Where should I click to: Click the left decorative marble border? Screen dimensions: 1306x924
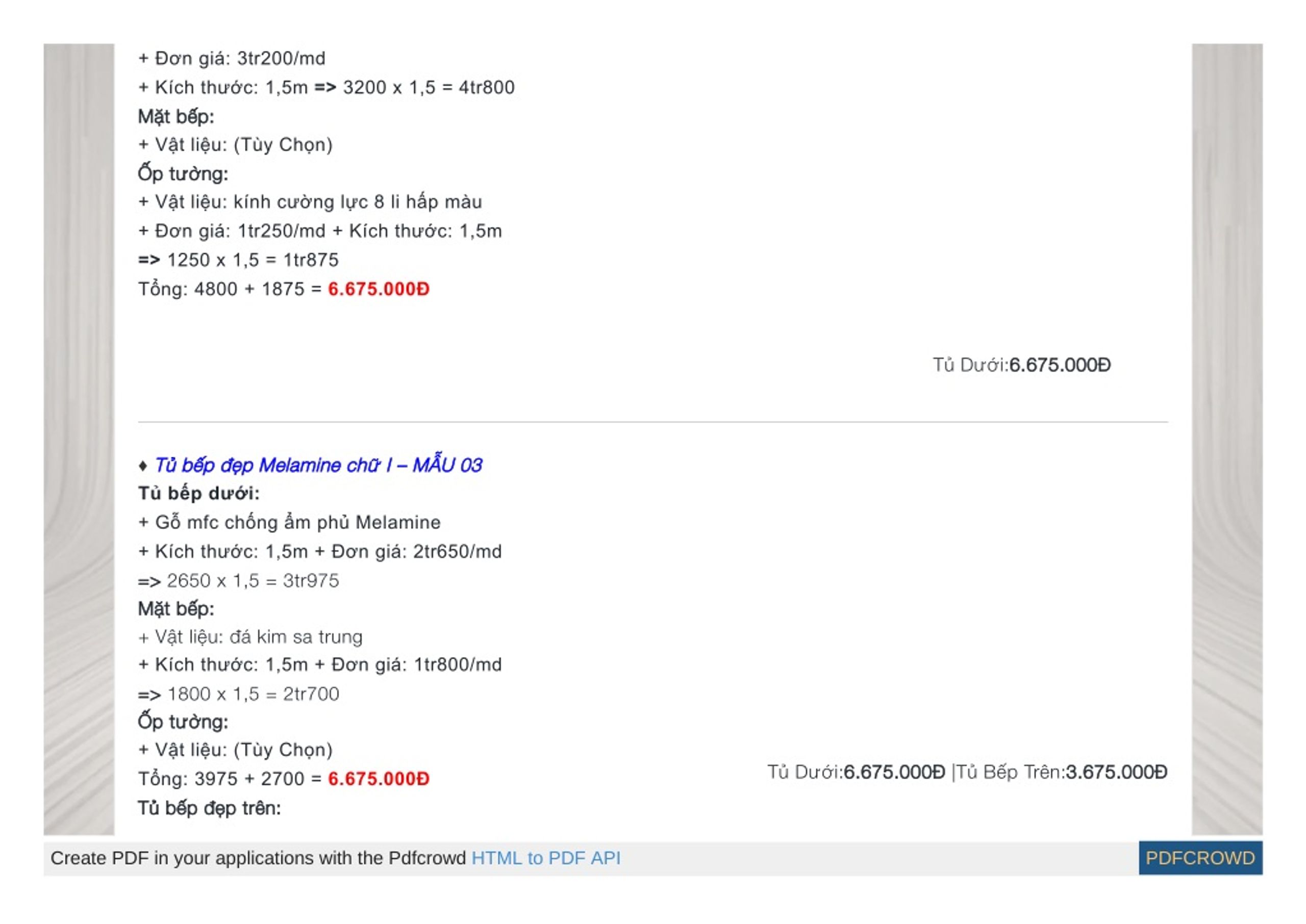tap(79, 439)
